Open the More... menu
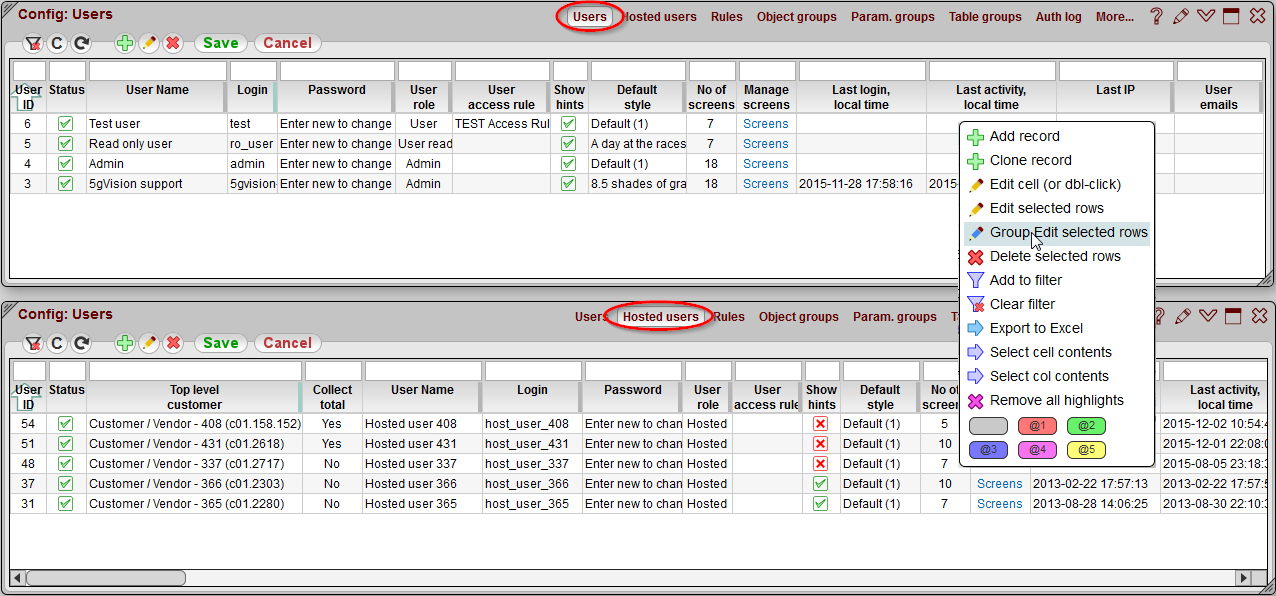The image size is (1276, 596). pyautogui.click(x=1114, y=16)
